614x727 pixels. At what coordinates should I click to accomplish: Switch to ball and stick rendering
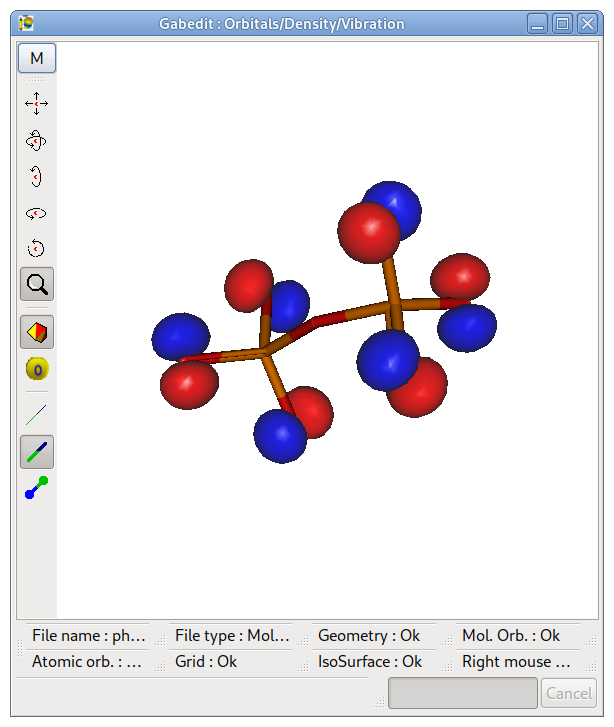[x=37, y=489]
